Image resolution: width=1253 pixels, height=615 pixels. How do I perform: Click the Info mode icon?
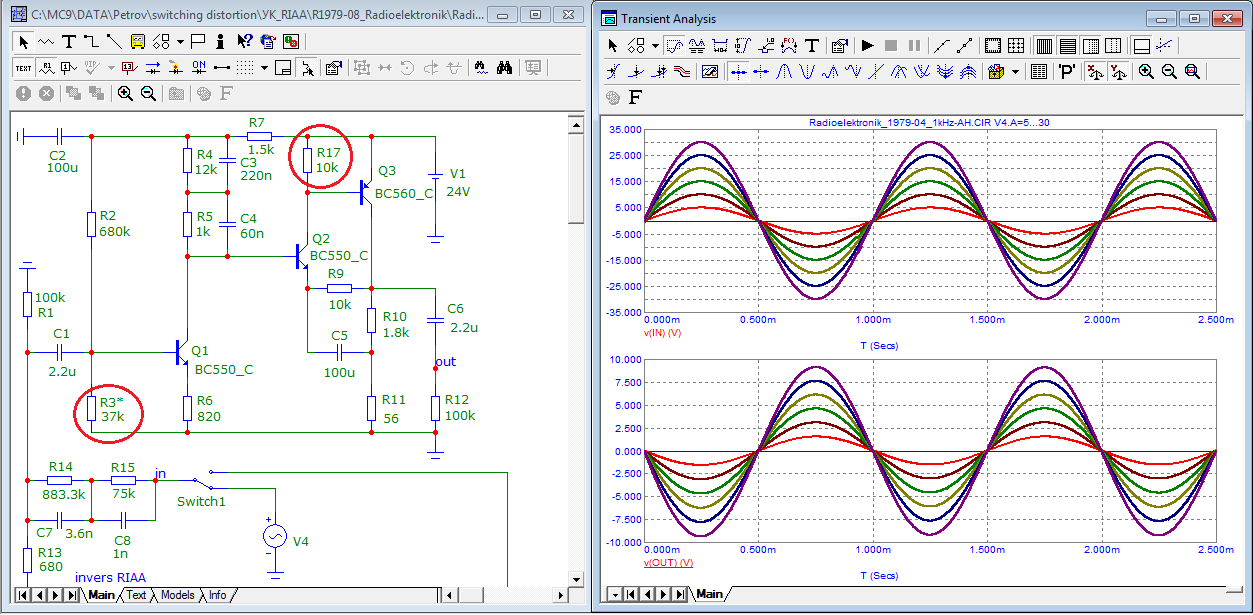(220, 42)
